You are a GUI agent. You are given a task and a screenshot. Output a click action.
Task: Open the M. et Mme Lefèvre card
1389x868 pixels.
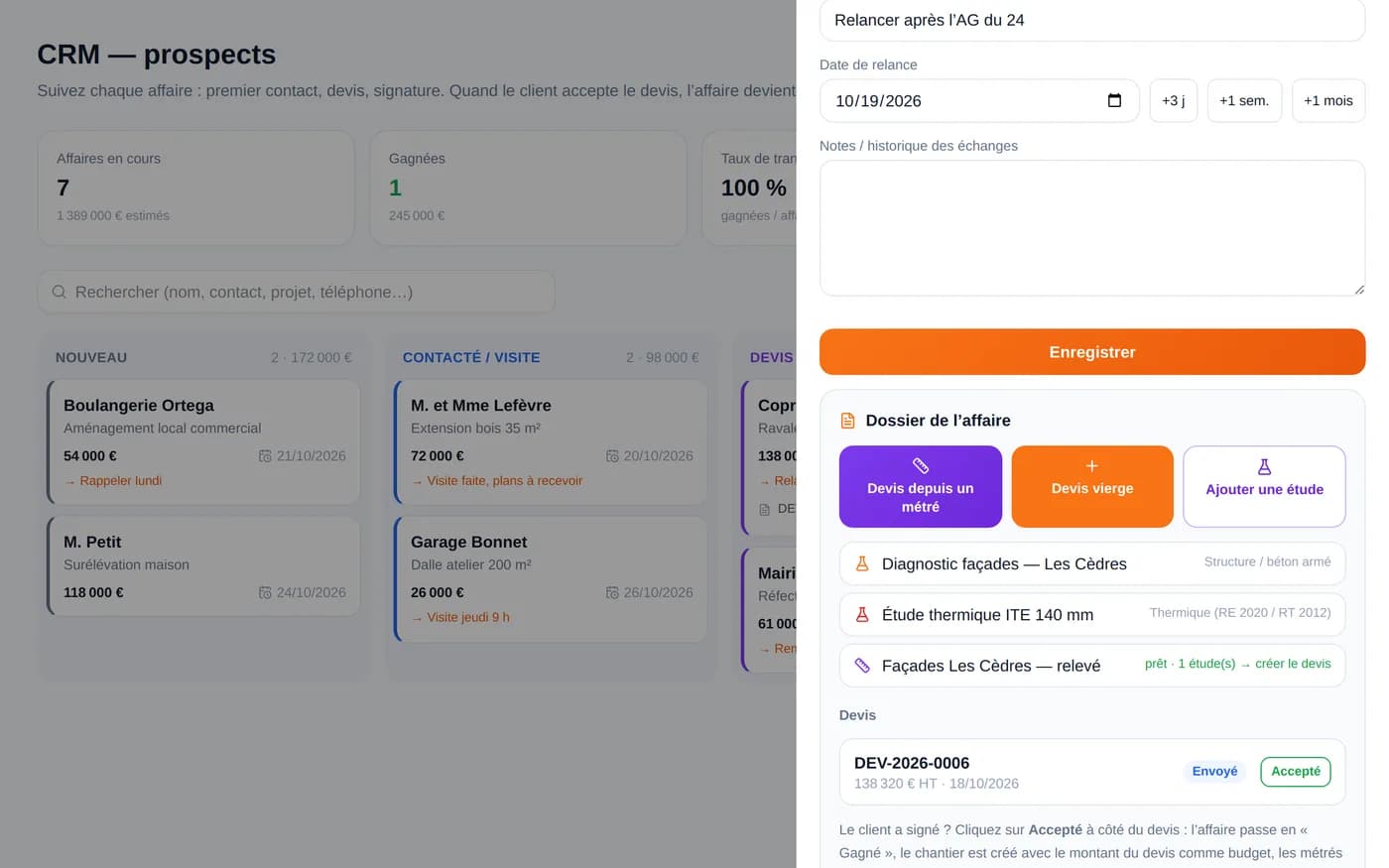pos(551,442)
